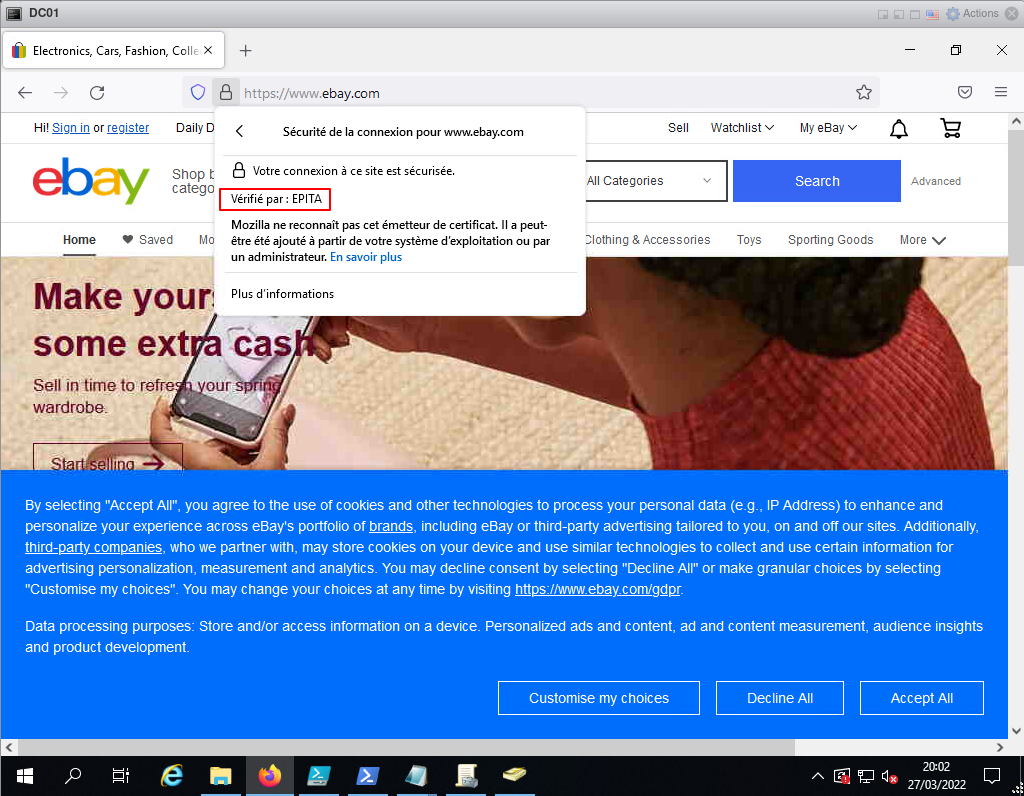Open the More categories menu
Screen dimensions: 1024x796
click(922, 240)
